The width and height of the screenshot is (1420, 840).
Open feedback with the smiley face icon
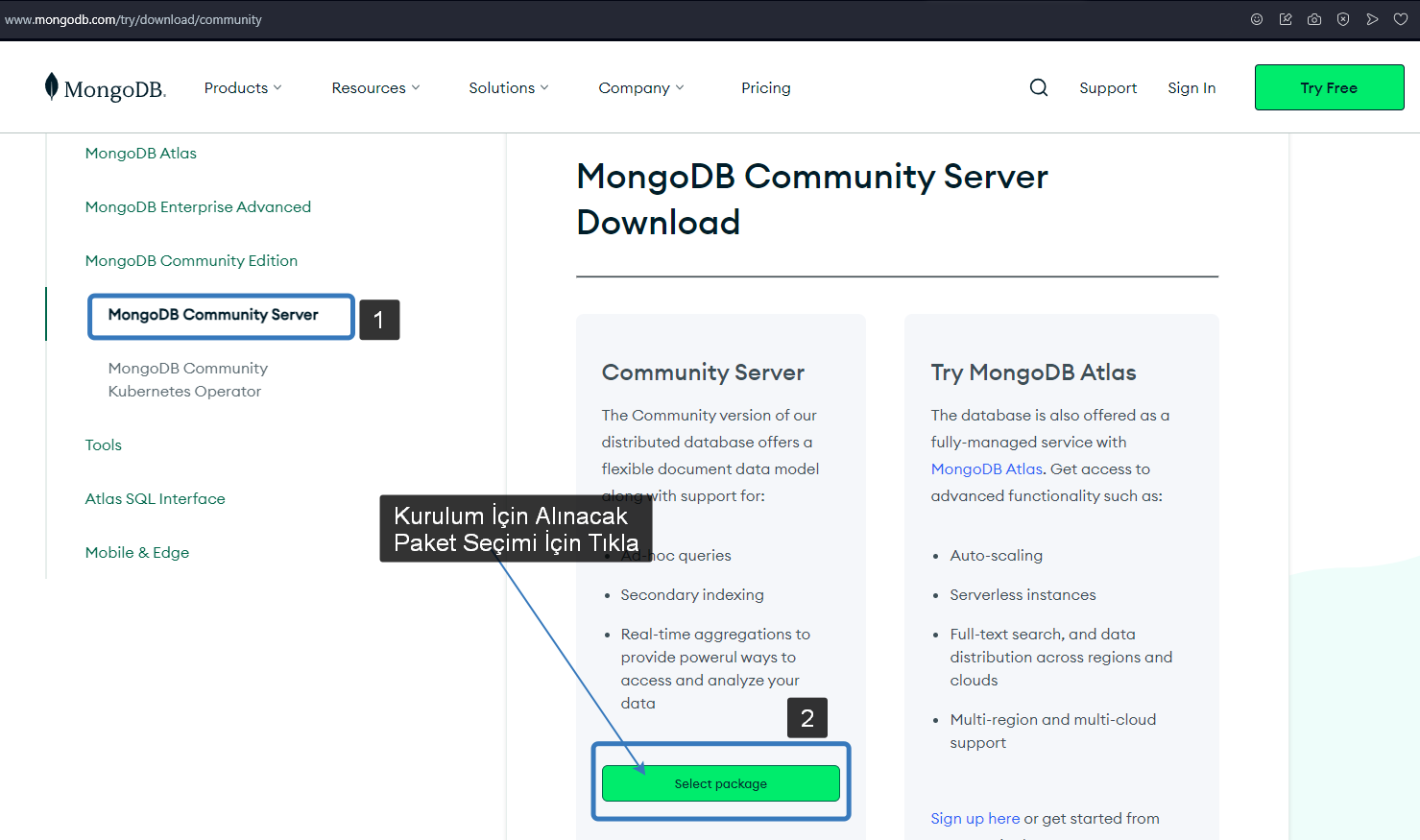click(x=1257, y=18)
